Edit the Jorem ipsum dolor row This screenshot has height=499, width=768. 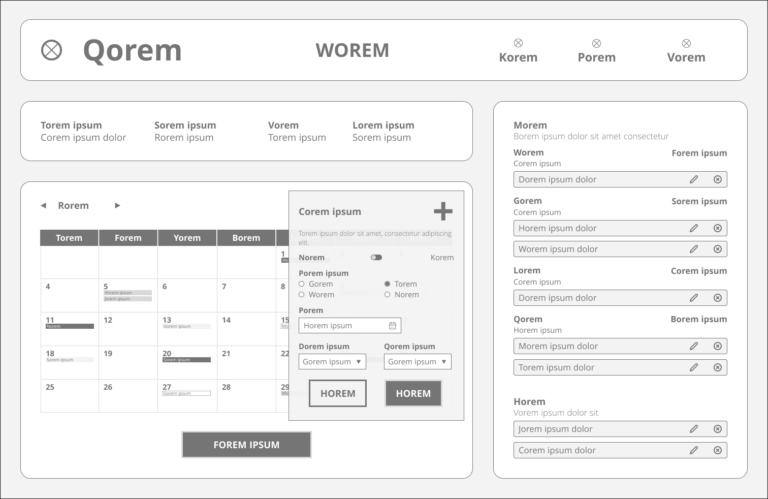point(694,429)
